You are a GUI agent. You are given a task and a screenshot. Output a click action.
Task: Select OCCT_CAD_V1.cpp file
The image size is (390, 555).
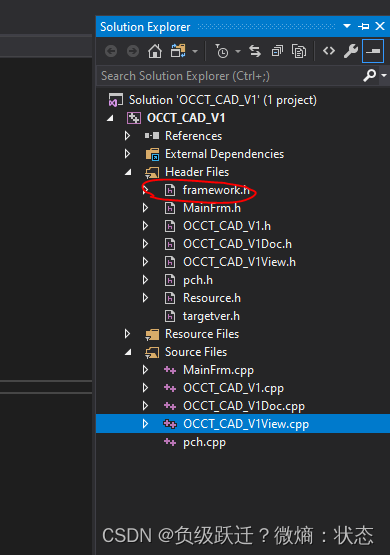(x=234, y=388)
